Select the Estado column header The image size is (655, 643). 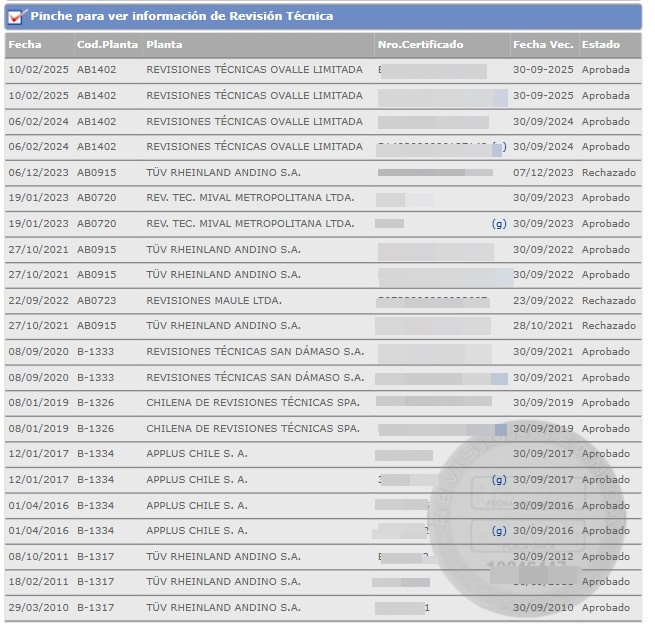tap(601, 45)
